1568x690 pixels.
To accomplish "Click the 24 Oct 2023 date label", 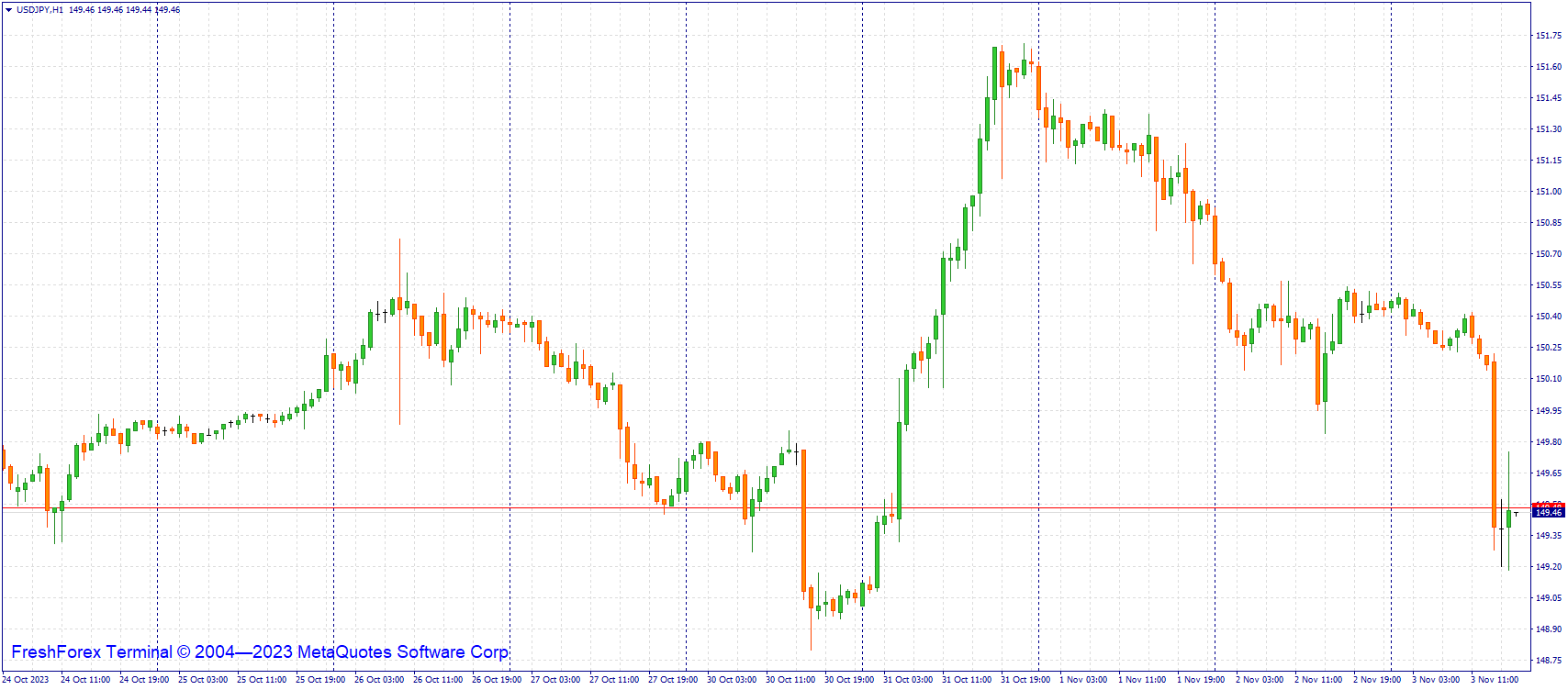I will [26, 680].
